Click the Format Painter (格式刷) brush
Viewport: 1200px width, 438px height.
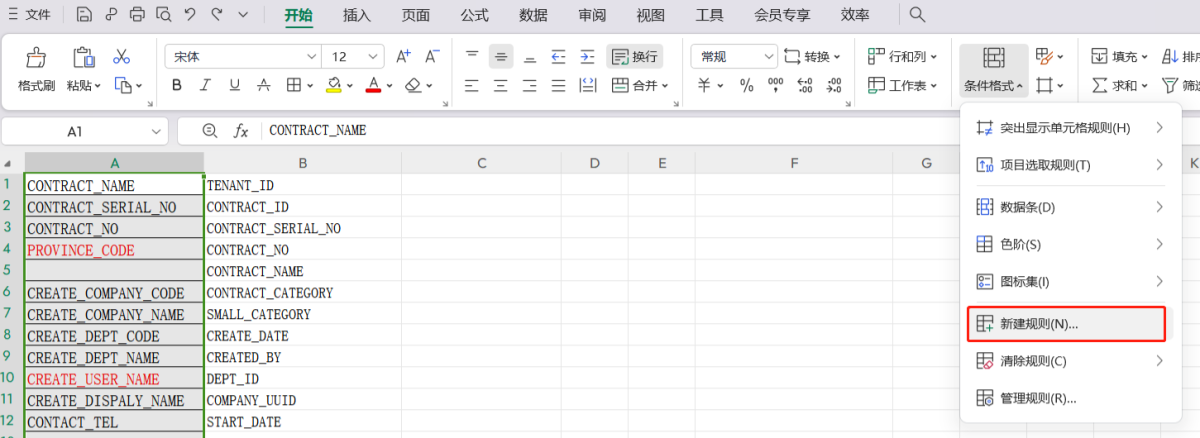tap(35, 57)
